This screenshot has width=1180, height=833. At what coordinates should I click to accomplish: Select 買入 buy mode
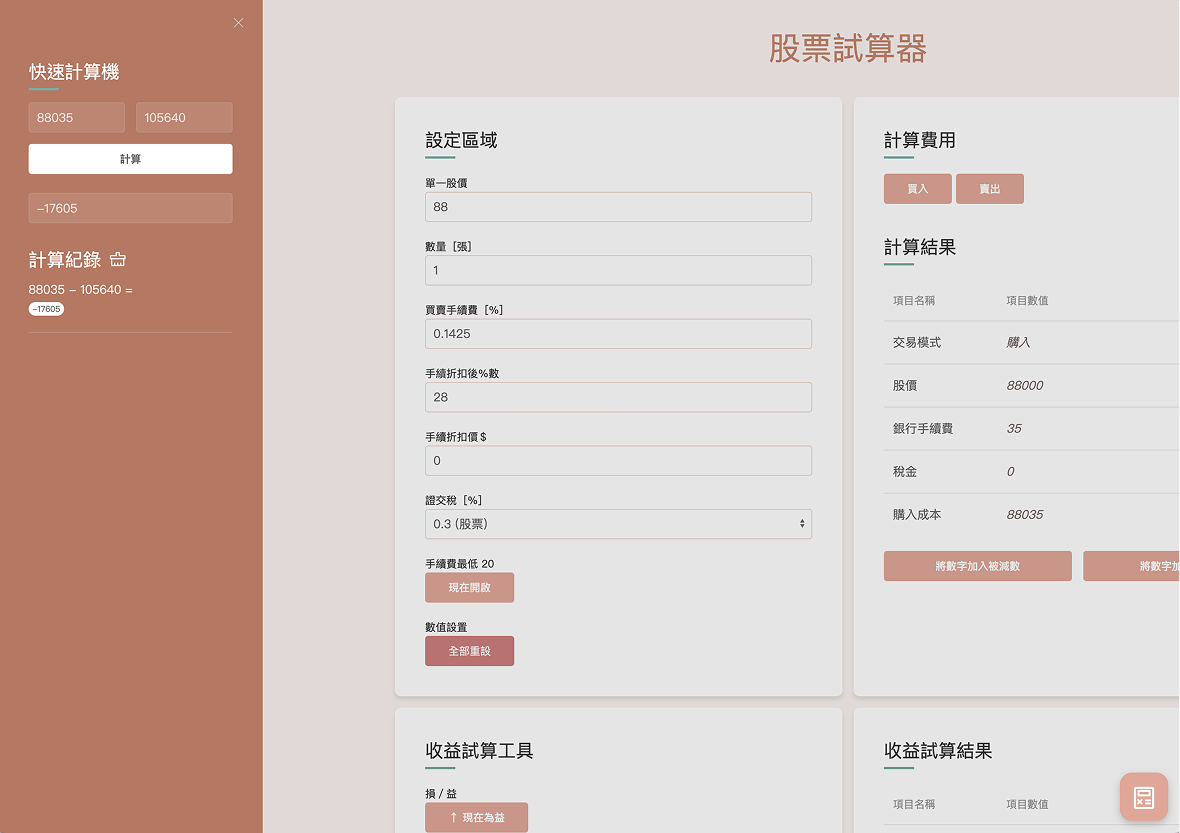click(917, 189)
